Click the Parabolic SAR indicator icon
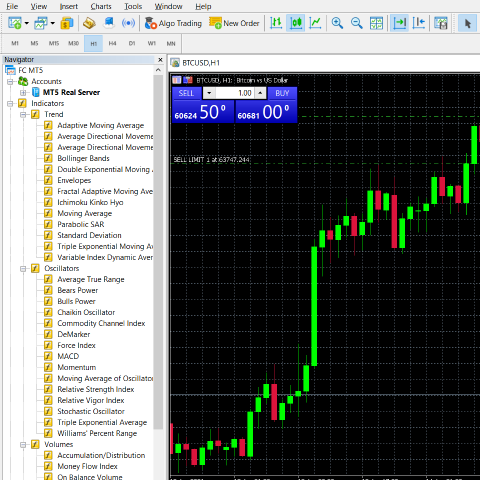480x480 pixels. pyautogui.click(x=48, y=224)
